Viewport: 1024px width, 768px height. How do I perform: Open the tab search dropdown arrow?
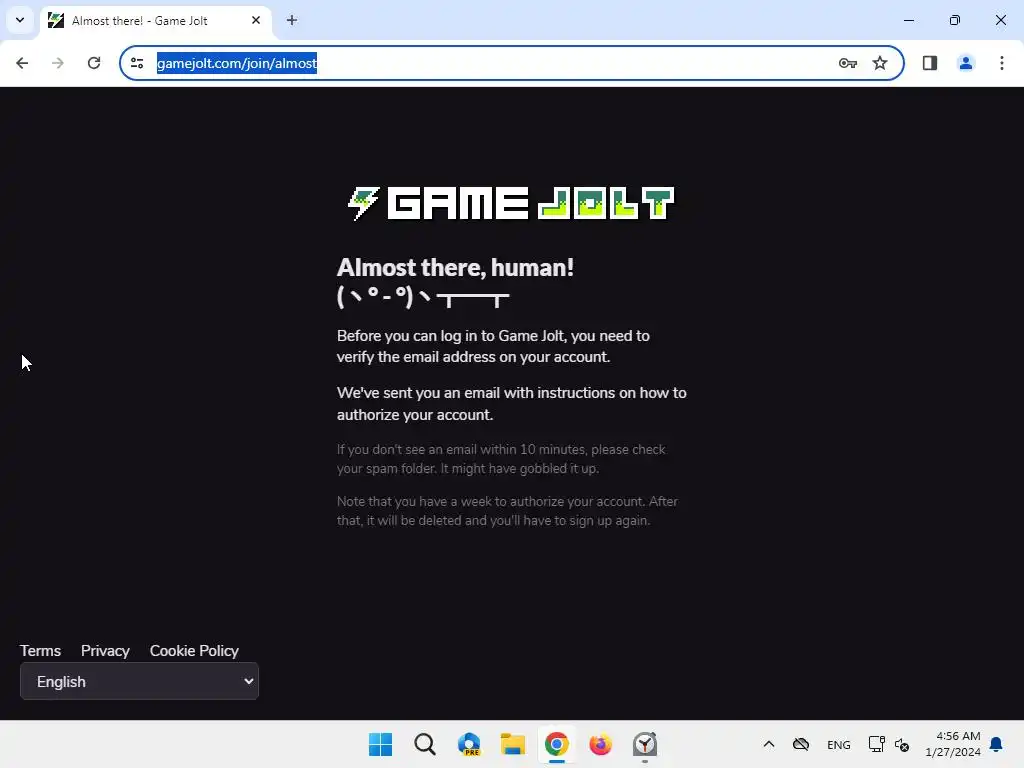20,20
